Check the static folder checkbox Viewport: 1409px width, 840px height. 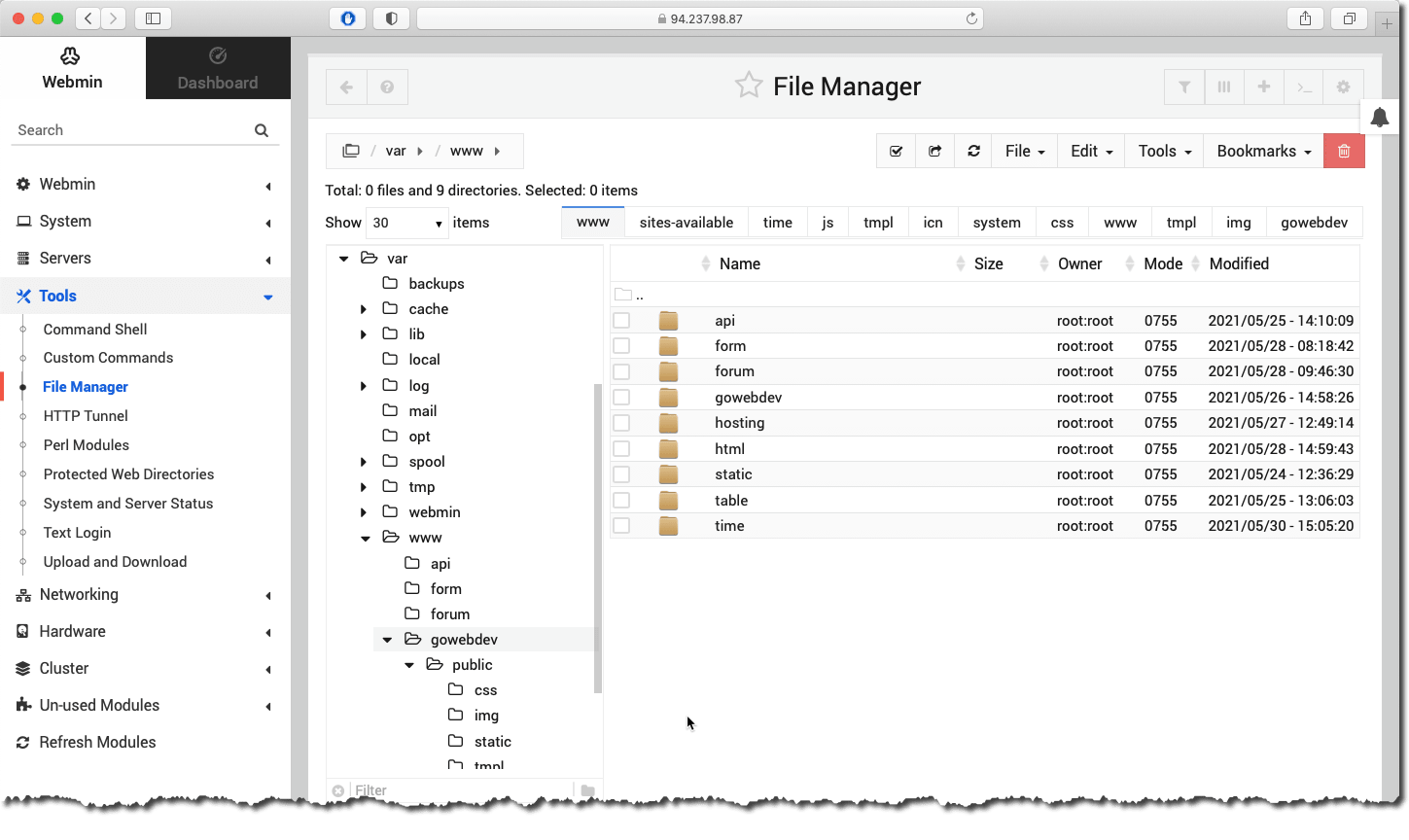[x=621, y=474]
